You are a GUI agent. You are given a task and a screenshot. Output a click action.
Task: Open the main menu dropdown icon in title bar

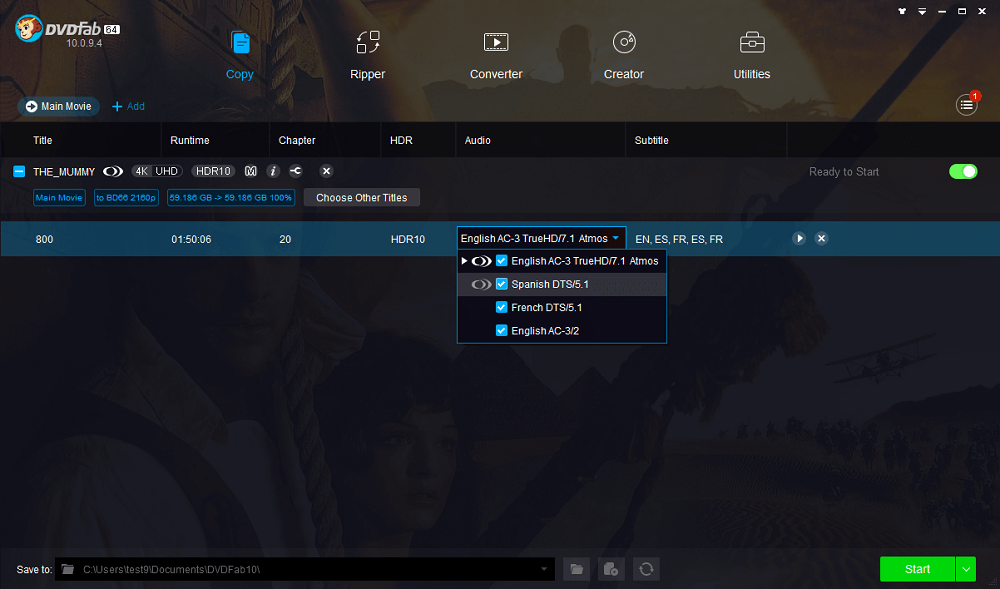(922, 11)
